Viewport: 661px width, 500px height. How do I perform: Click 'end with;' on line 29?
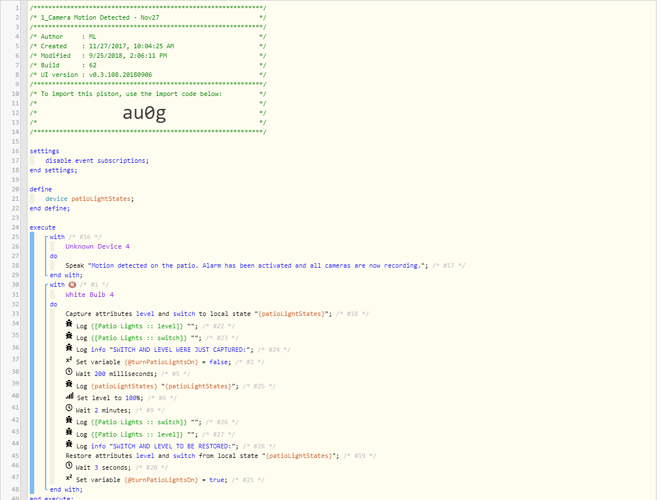coord(66,275)
